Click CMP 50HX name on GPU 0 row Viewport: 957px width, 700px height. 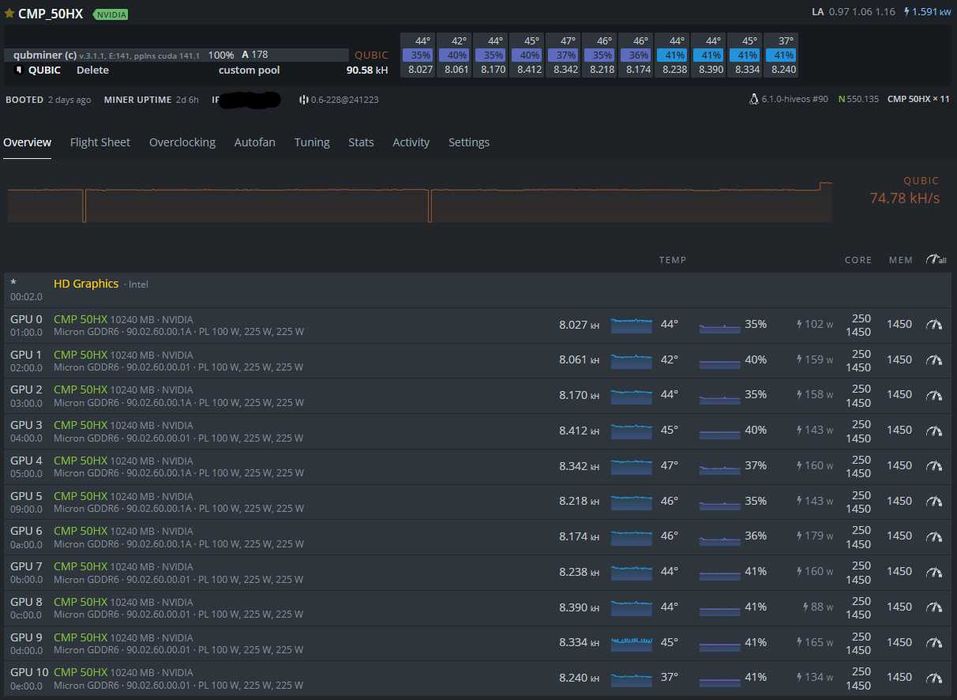pos(80,319)
